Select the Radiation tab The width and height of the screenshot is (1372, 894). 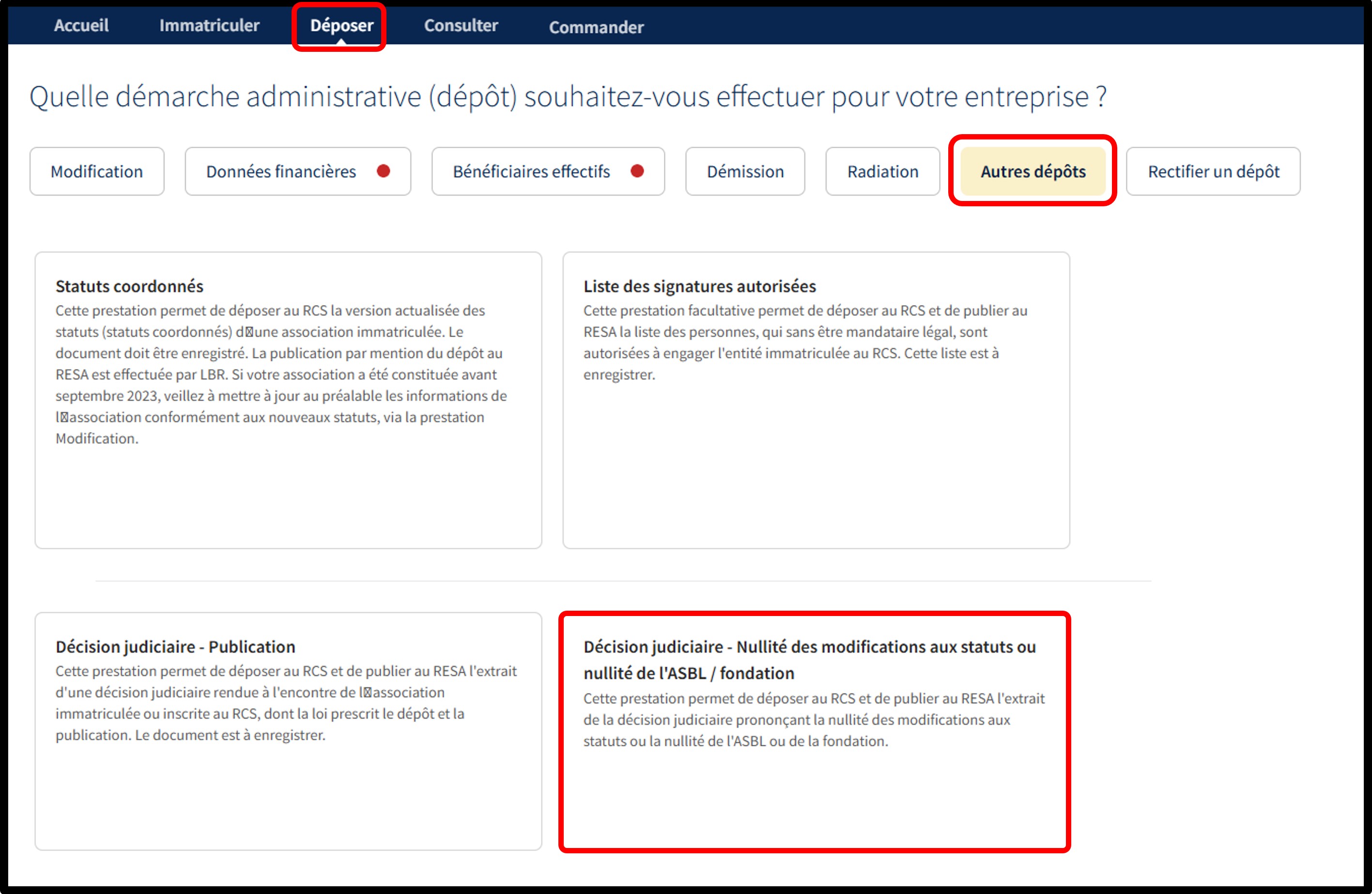tap(882, 171)
